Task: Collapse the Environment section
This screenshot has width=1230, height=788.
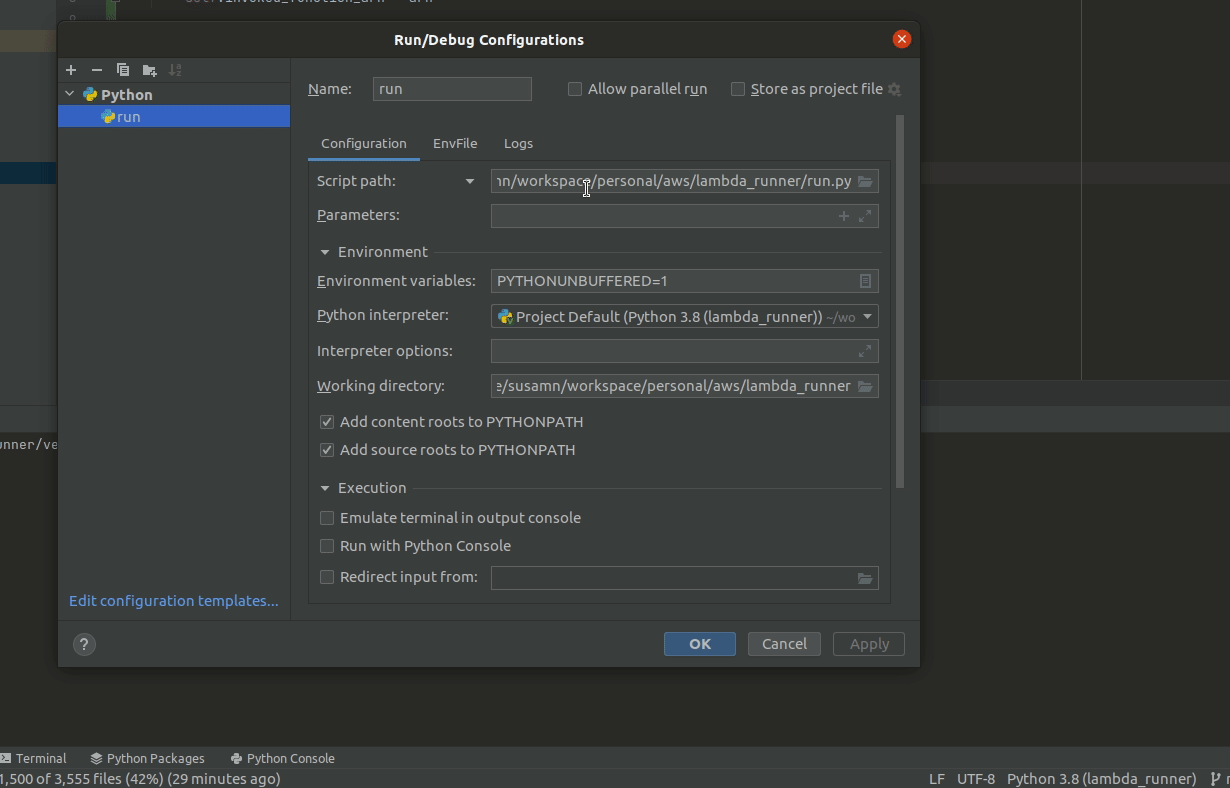Action: 325,252
